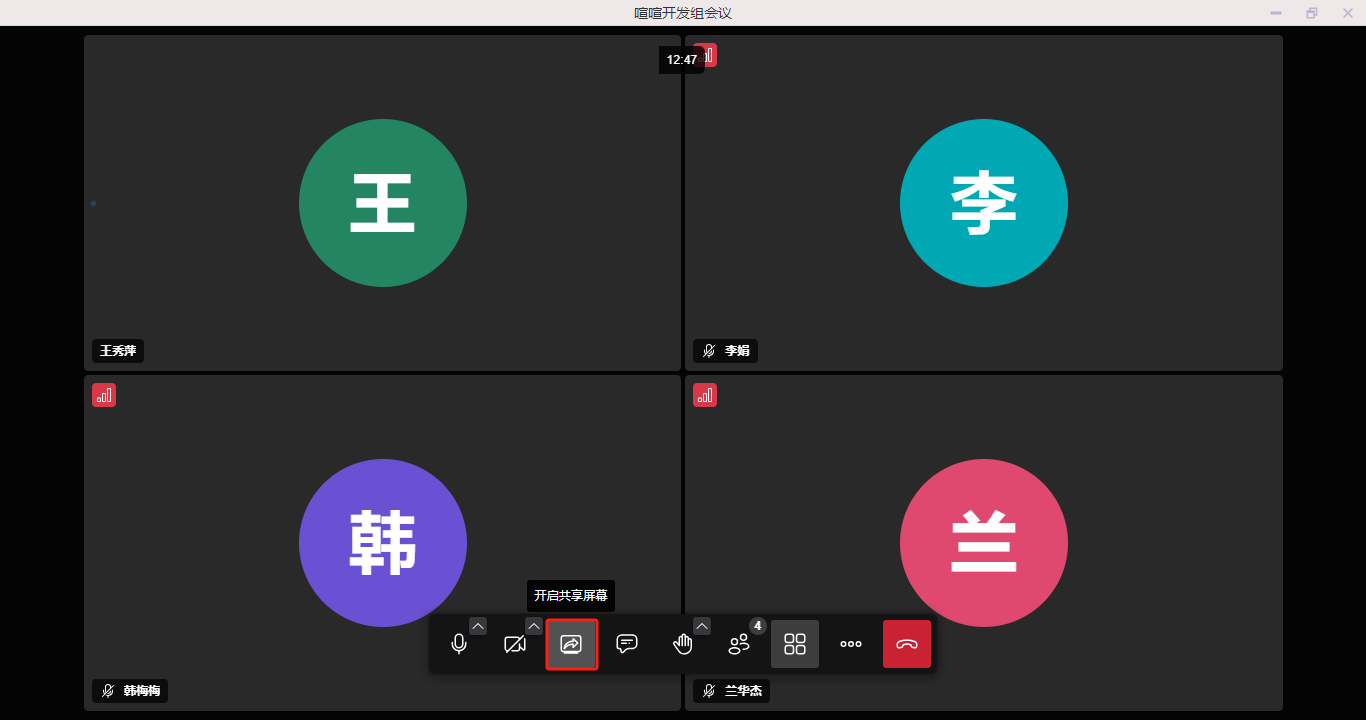This screenshot has width=1366, height=720.
Task: Open the more actions menu
Action: coord(851,644)
